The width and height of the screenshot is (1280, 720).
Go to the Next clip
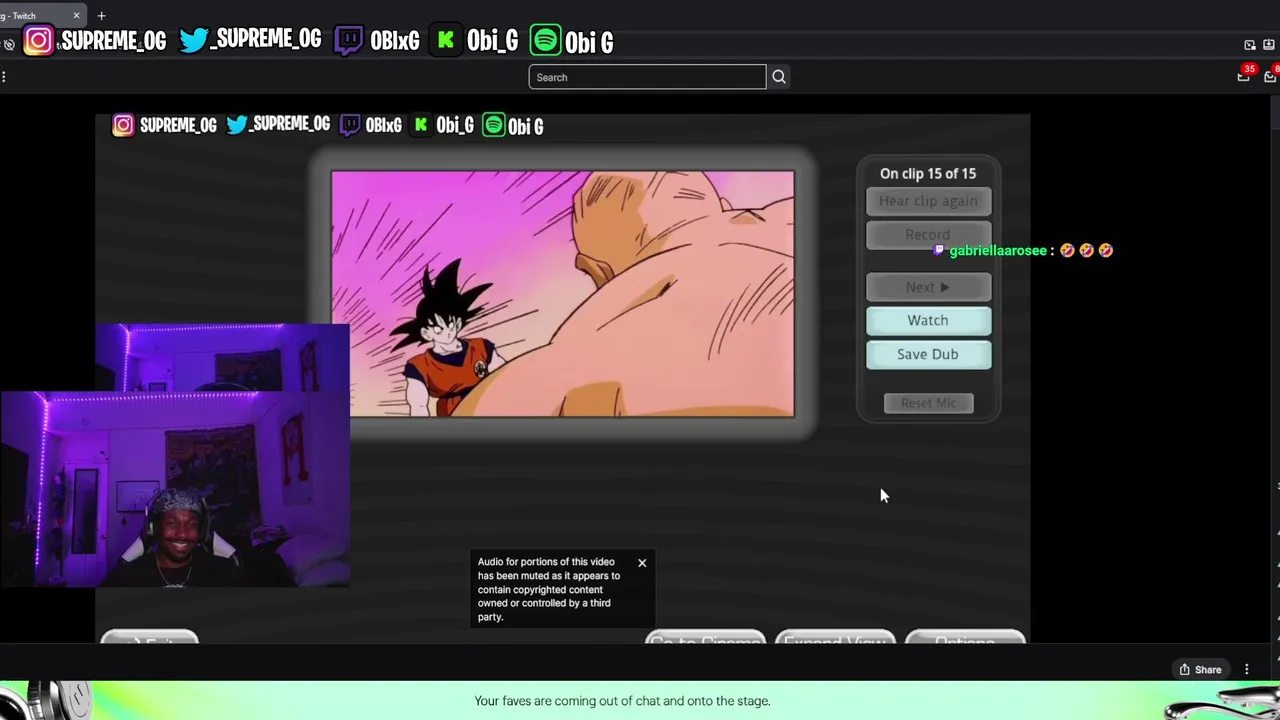click(x=928, y=287)
